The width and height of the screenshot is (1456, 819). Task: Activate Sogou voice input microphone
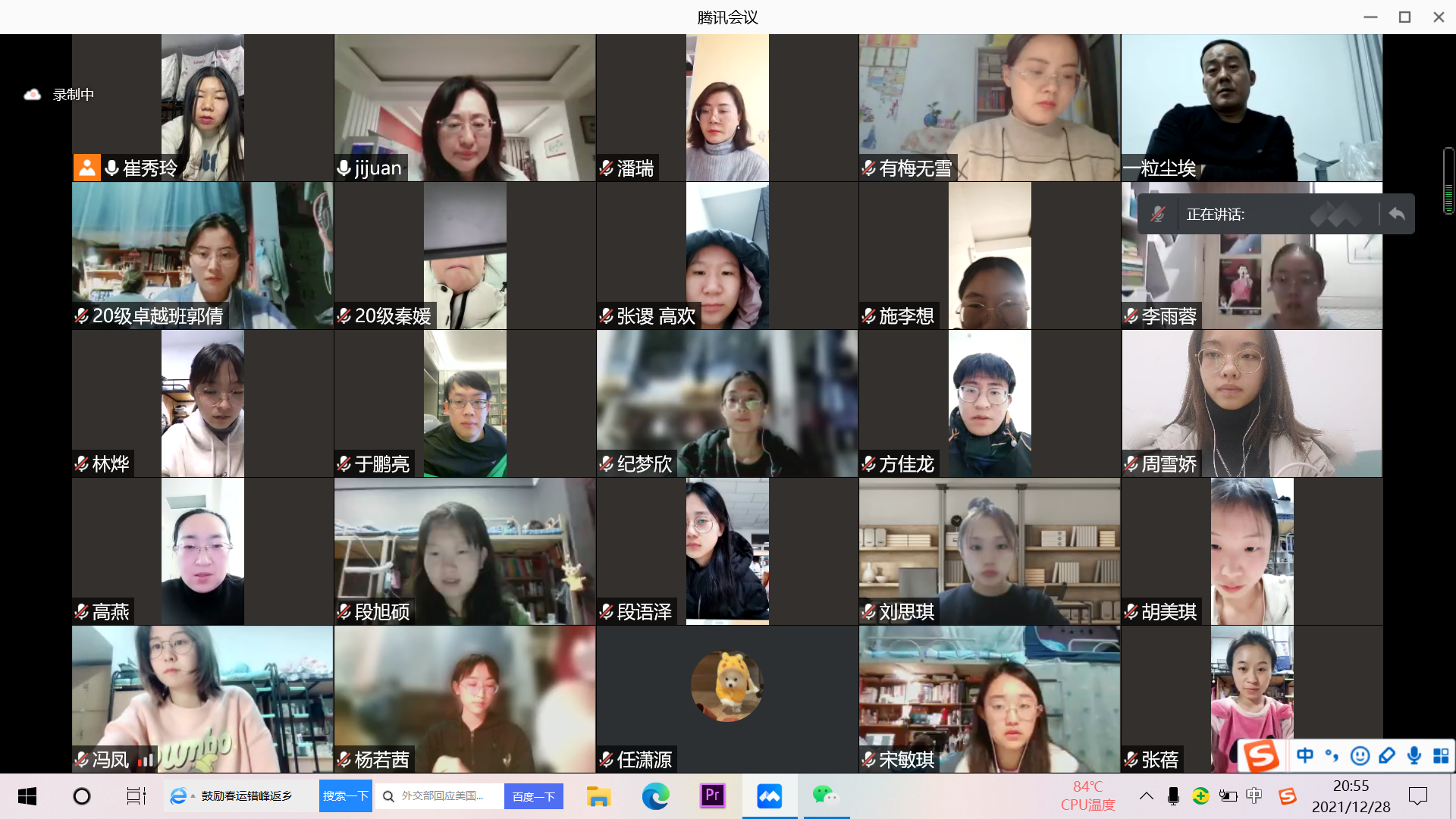click(x=1414, y=755)
